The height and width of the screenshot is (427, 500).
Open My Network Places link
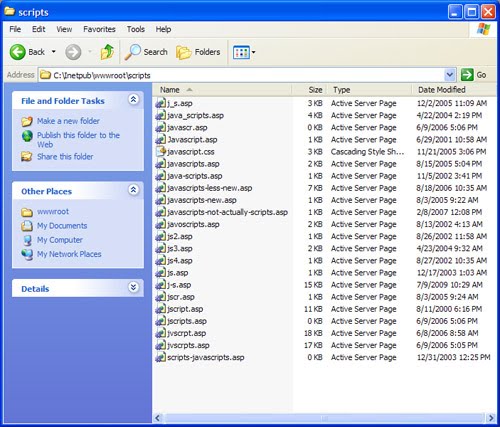pos(69,254)
